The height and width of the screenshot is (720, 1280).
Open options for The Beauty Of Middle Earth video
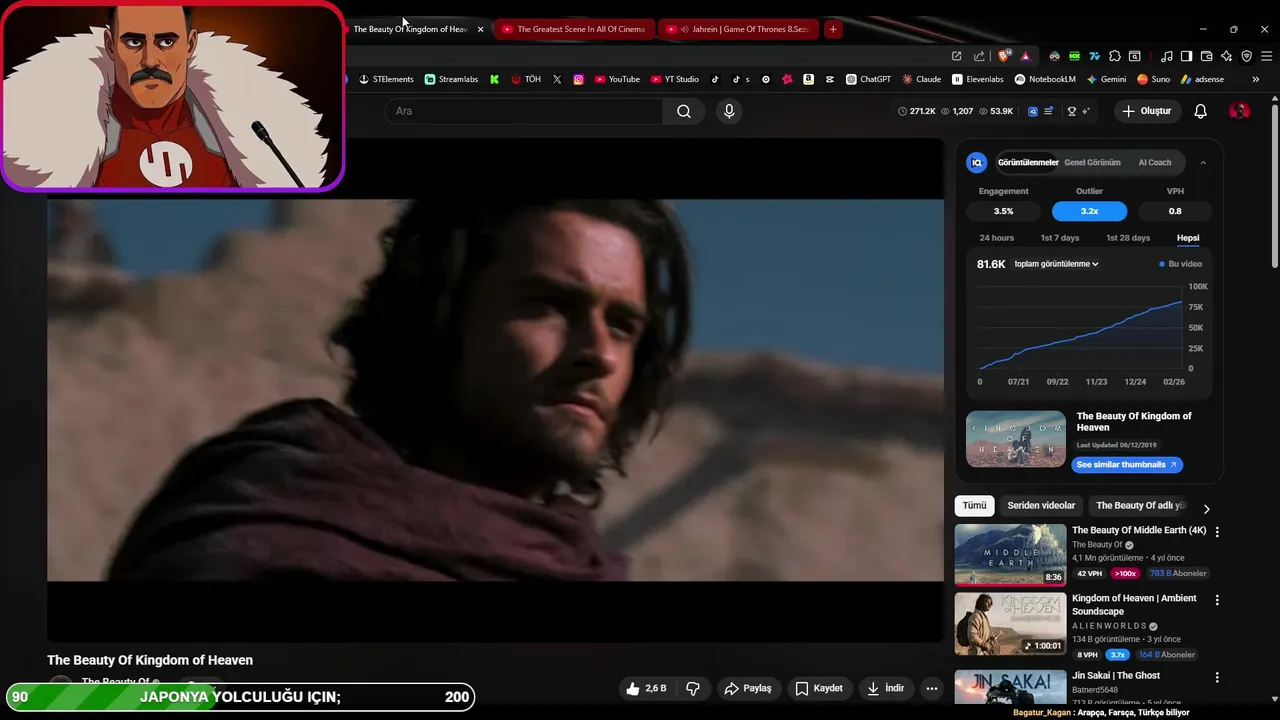point(1217,532)
